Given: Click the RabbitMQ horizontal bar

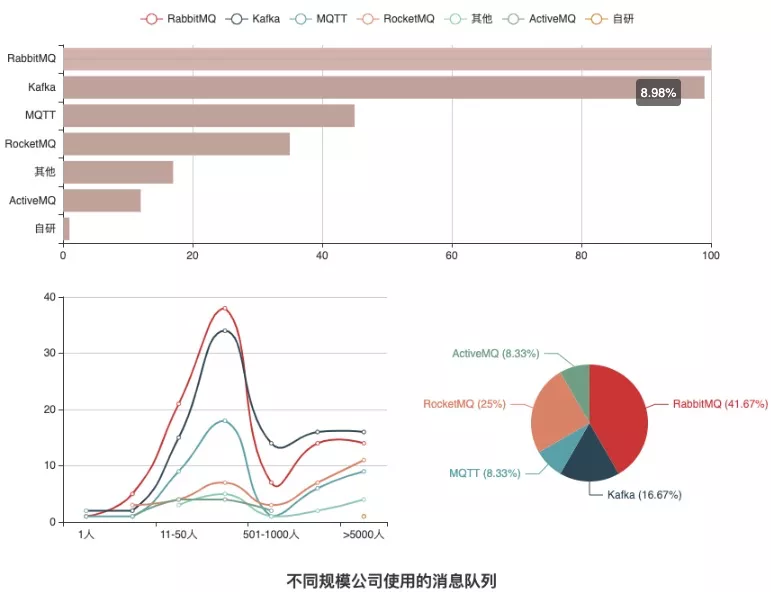Looking at the screenshot, I should 387,59.
